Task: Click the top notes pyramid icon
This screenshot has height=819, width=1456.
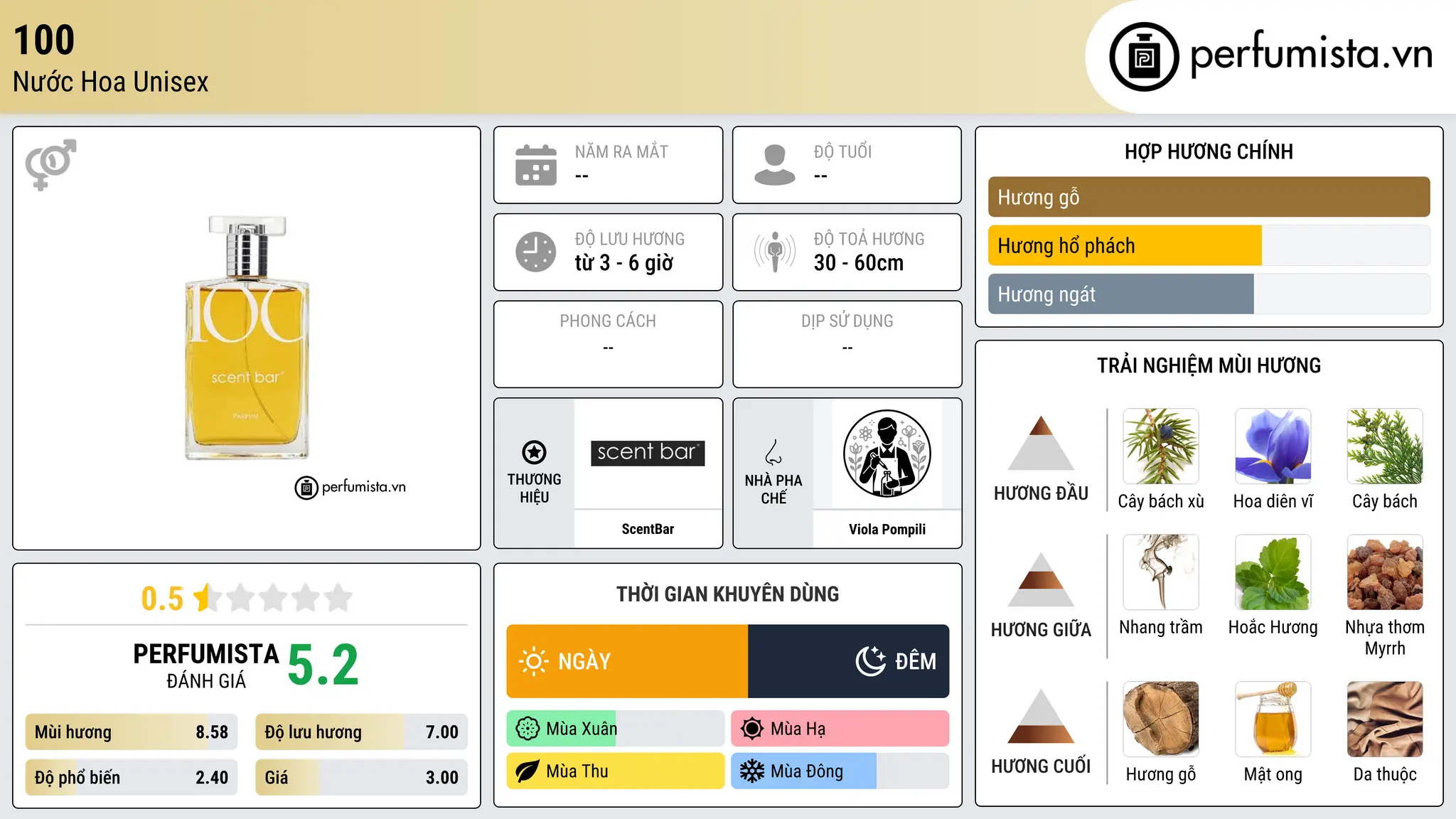Action: 1041,442
